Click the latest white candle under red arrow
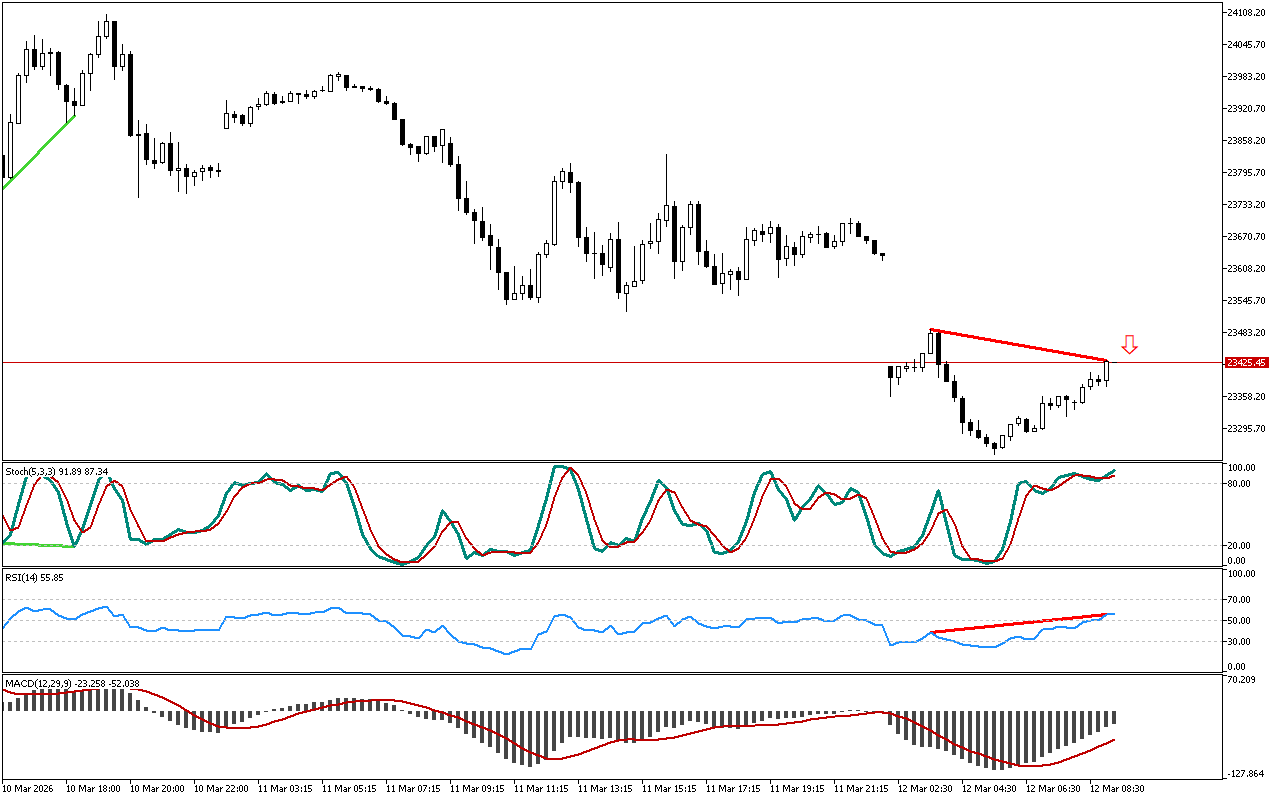This screenshot has width=1280, height=800. click(x=1107, y=371)
